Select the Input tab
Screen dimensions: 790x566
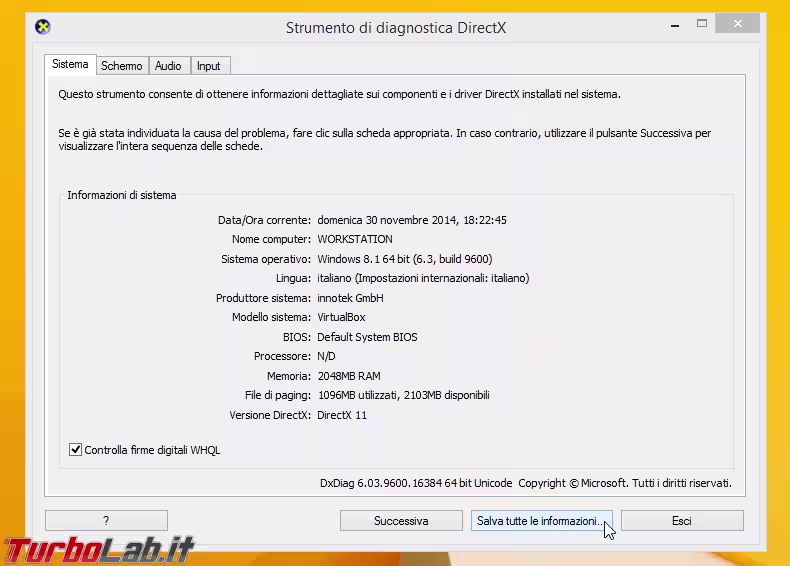209,66
